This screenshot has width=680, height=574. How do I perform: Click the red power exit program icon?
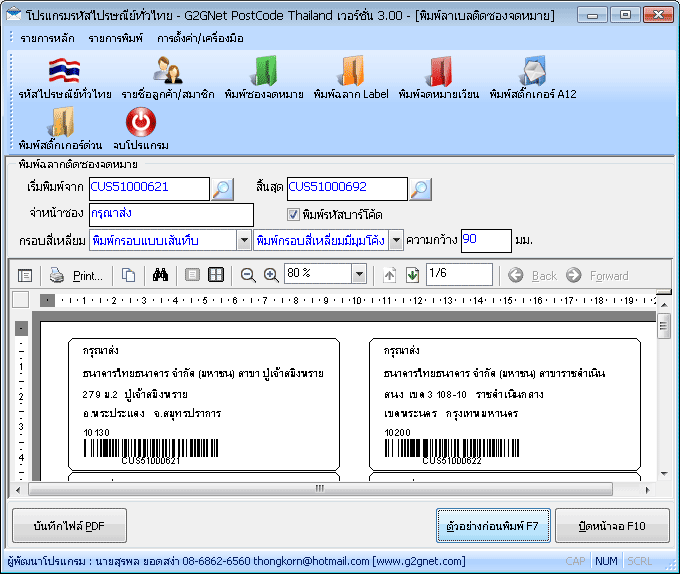coord(141,122)
